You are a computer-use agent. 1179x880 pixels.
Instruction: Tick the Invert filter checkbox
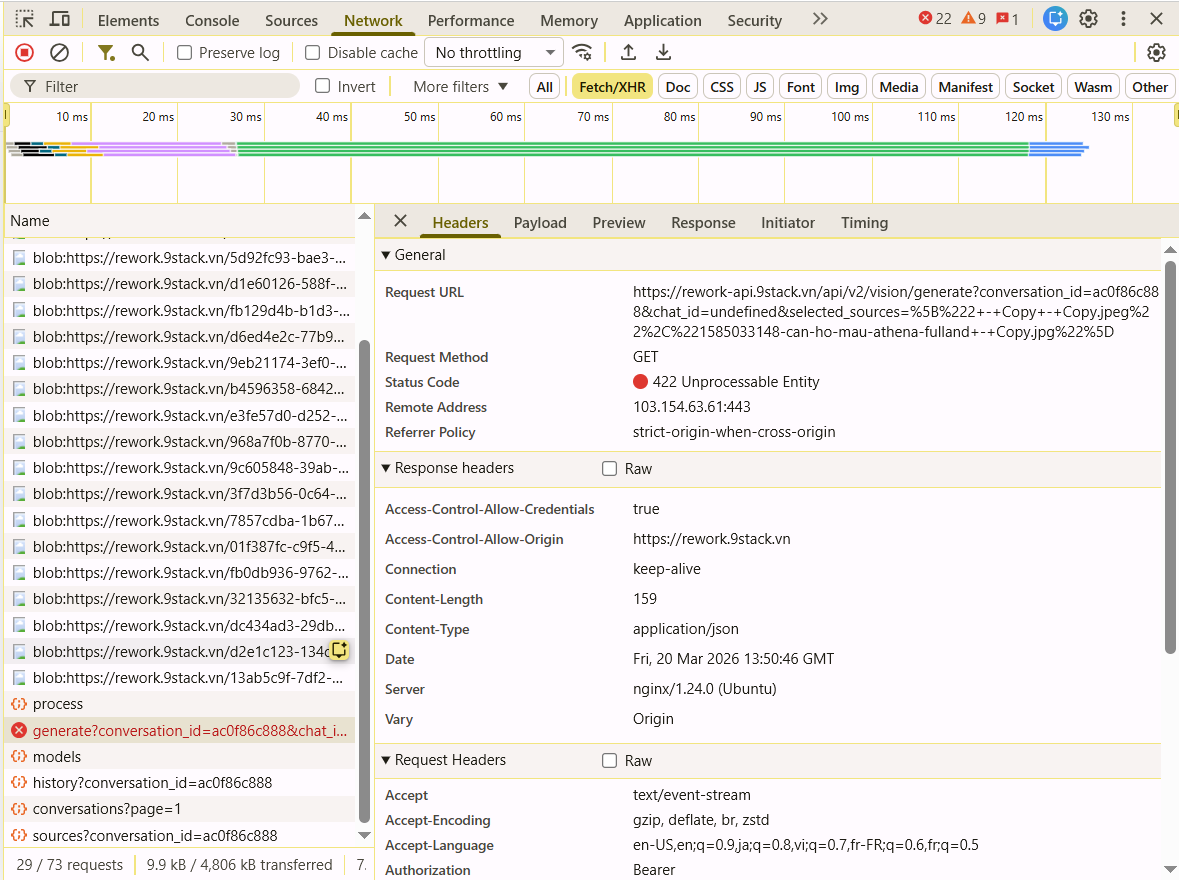tap(323, 87)
